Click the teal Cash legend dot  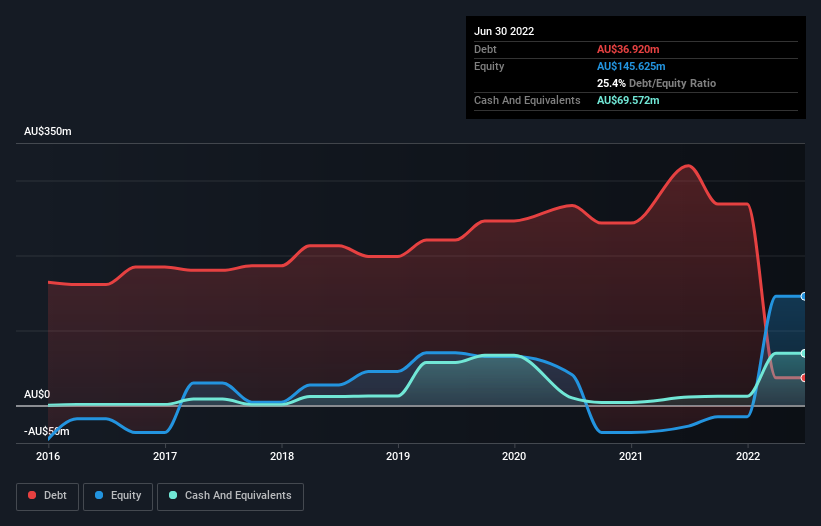[173, 495]
